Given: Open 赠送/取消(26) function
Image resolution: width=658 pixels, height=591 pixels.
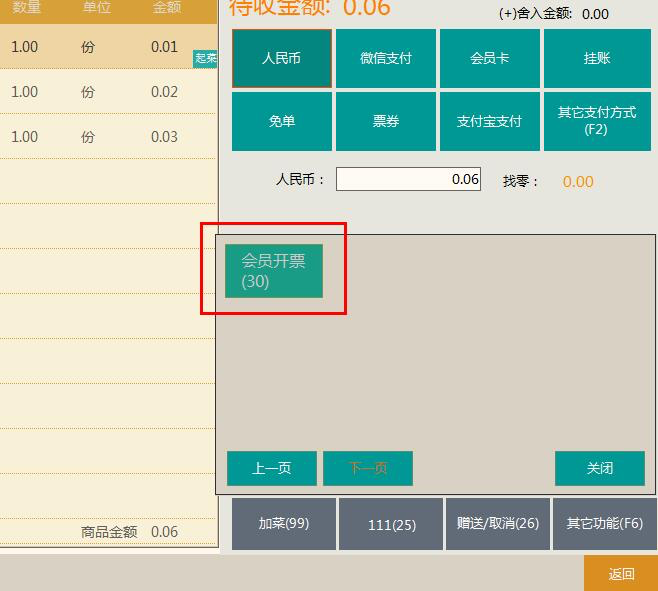Looking at the screenshot, I should 497,523.
